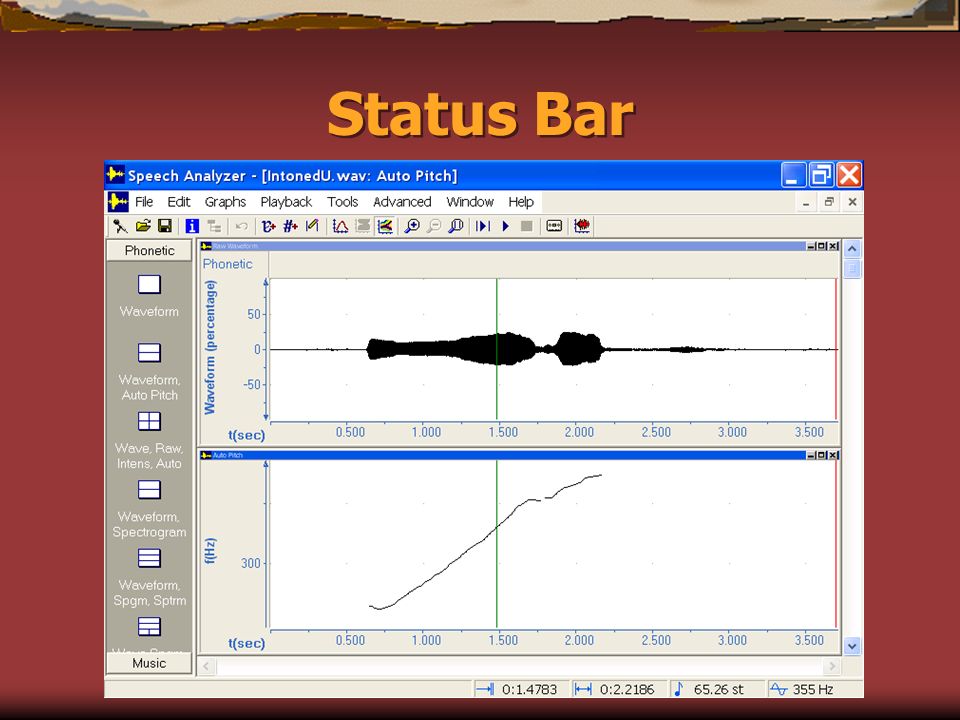Maximize the Auto Pitch graph pane
Image resolution: width=960 pixels, height=720 pixels.
822,455
